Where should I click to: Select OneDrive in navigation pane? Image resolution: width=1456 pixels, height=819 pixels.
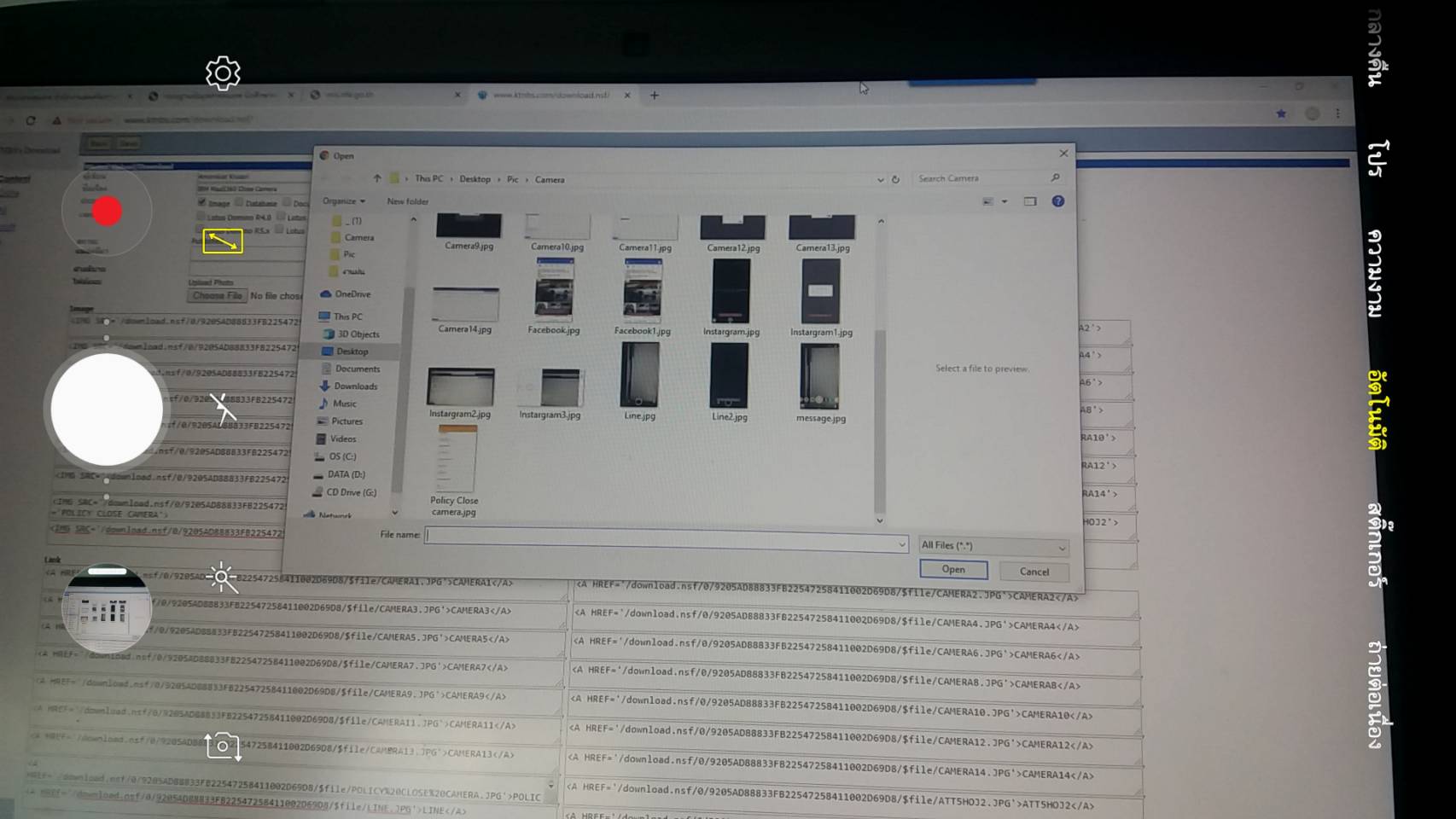(x=346, y=294)
